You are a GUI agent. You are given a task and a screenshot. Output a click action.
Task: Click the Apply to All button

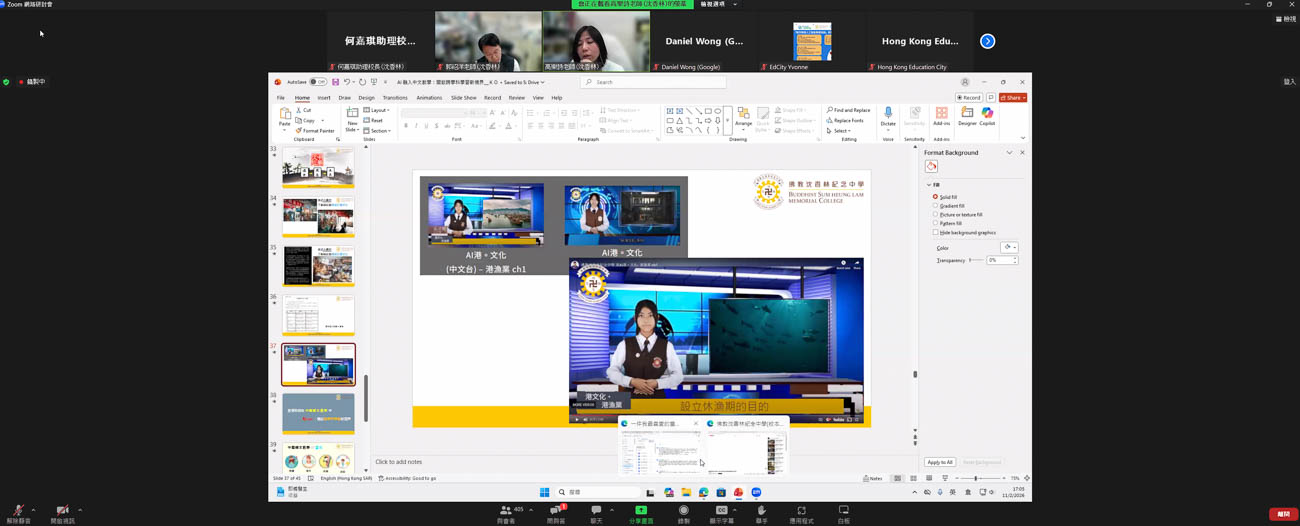click(939, 462)
